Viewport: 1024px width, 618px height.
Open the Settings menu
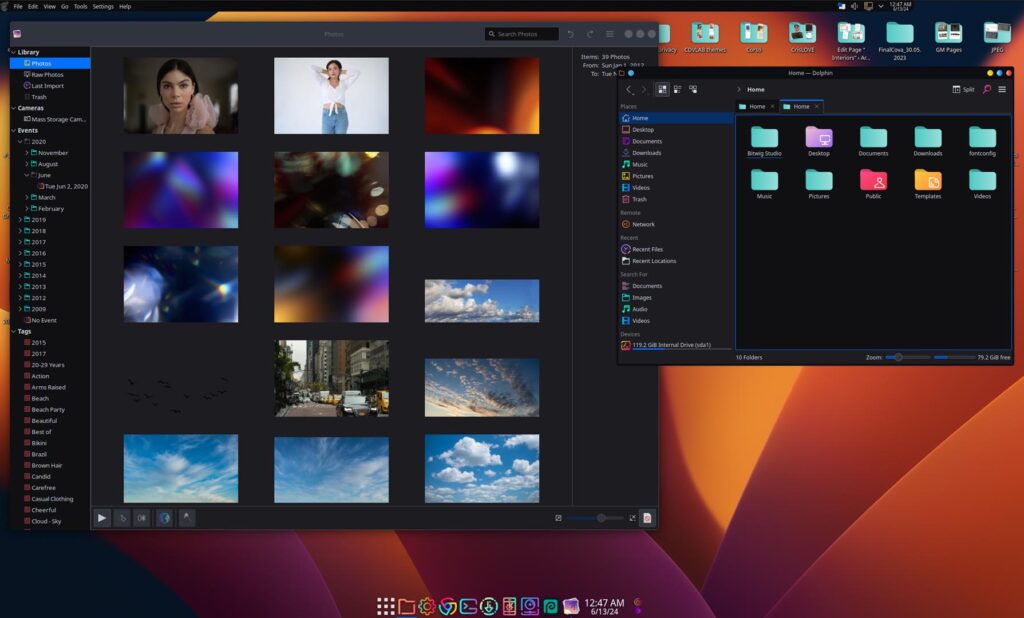click(x=102, y=5)
